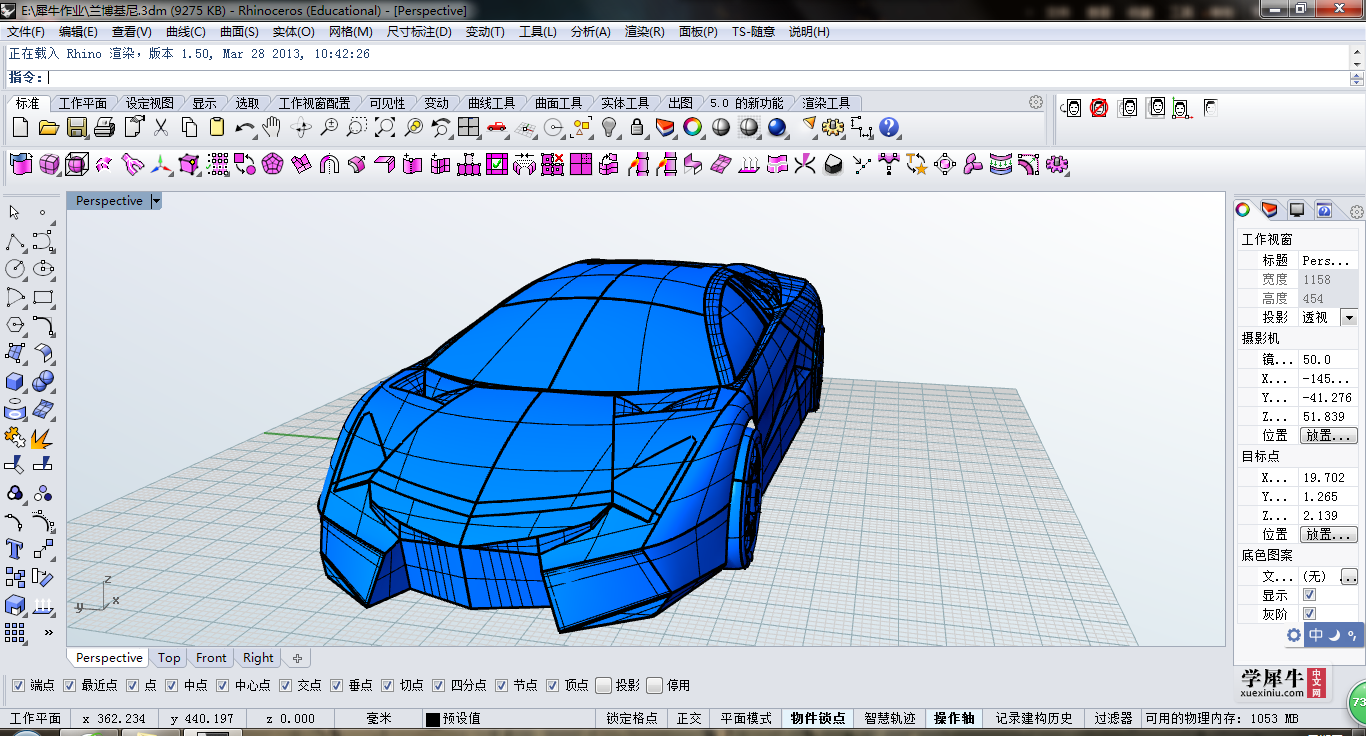Viewport: 1366px width, 736px height.
Task: Click the New file icon
Action: pyautogui.click(x=21, y=127)
